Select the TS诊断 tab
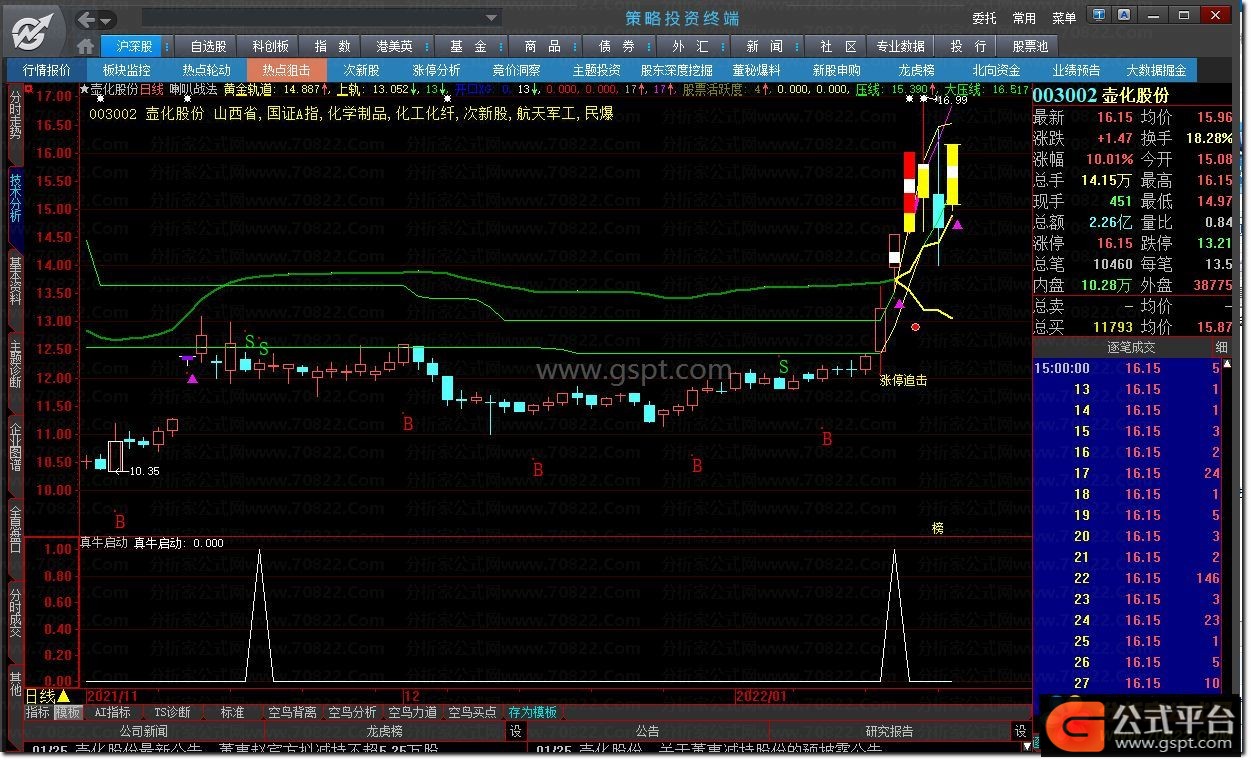The image size is (1251, 760). (x=172, y=712)
